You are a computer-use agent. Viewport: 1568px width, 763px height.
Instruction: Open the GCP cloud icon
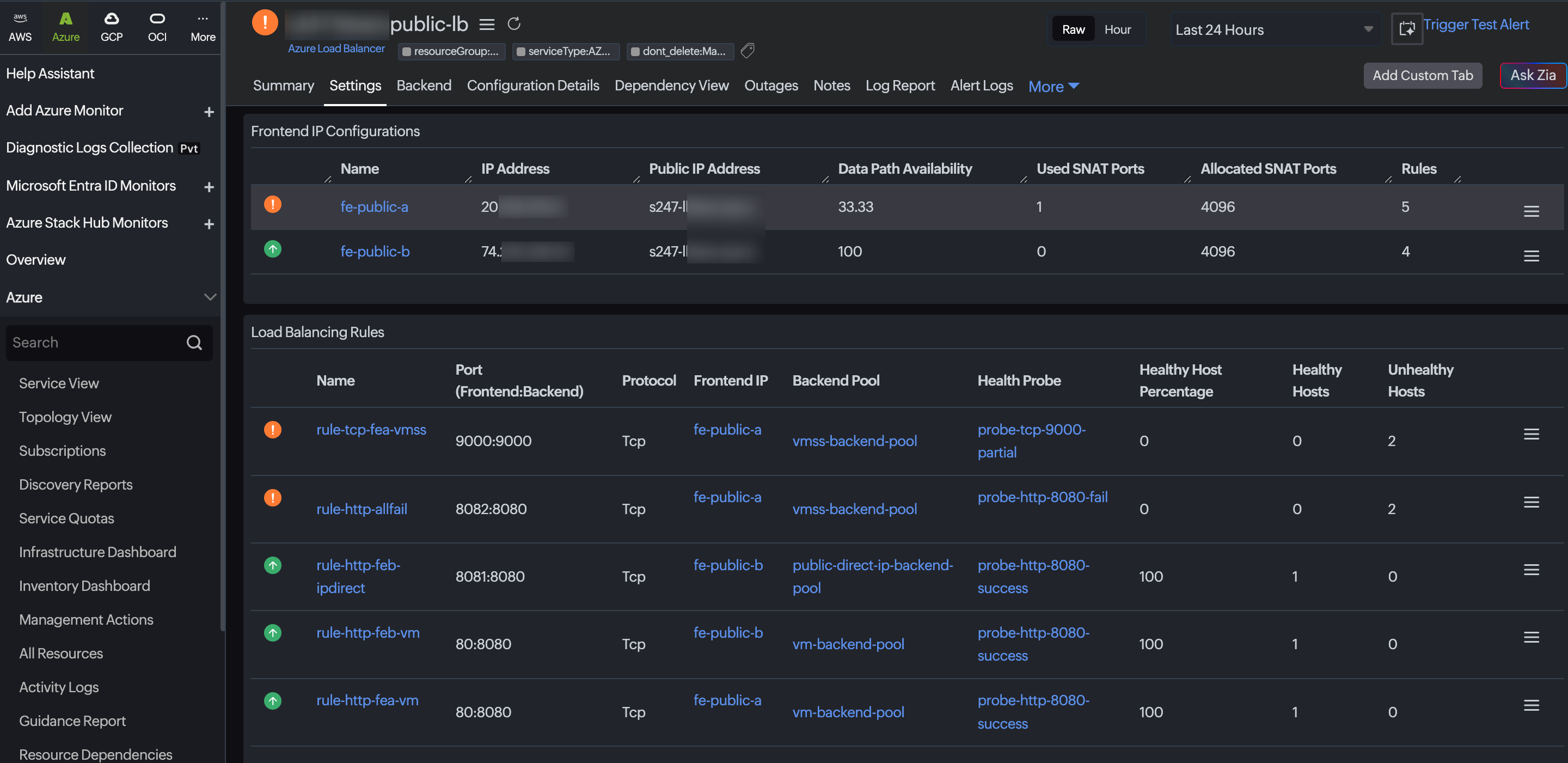[x=112, y=27]
